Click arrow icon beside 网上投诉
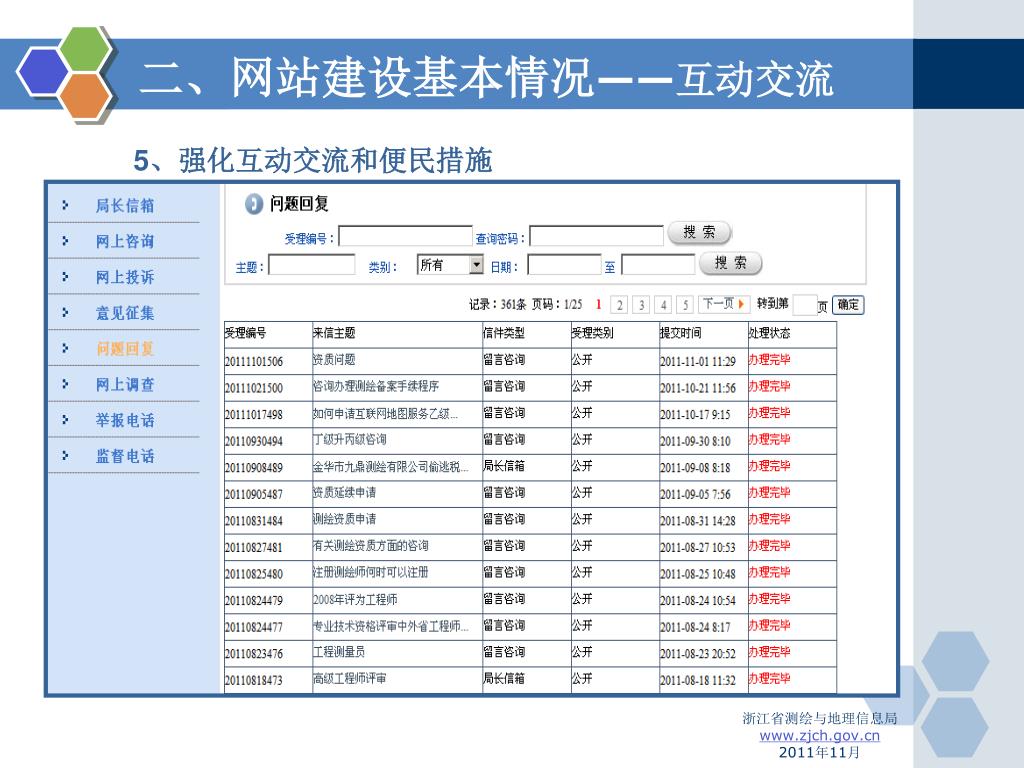This screenshot has height=768, width=1024. [65, 276]
